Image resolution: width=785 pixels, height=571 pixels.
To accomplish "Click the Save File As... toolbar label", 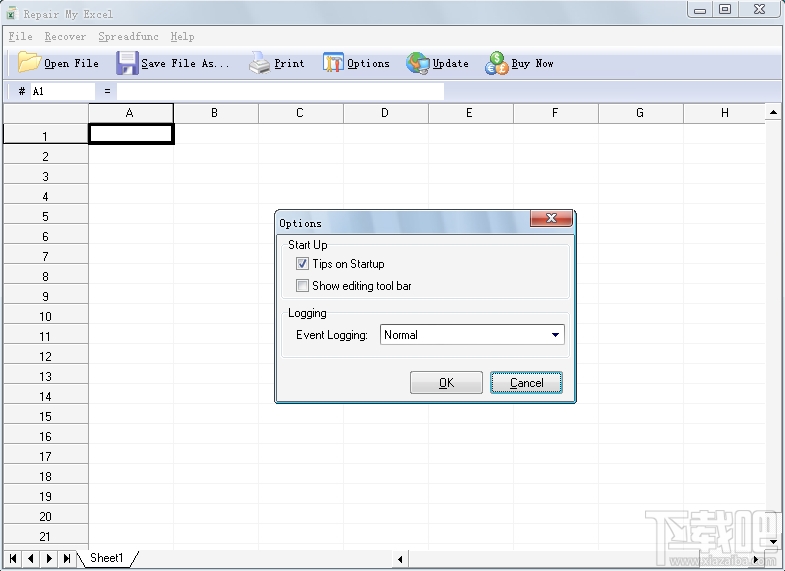I will [x=185, y=64].
